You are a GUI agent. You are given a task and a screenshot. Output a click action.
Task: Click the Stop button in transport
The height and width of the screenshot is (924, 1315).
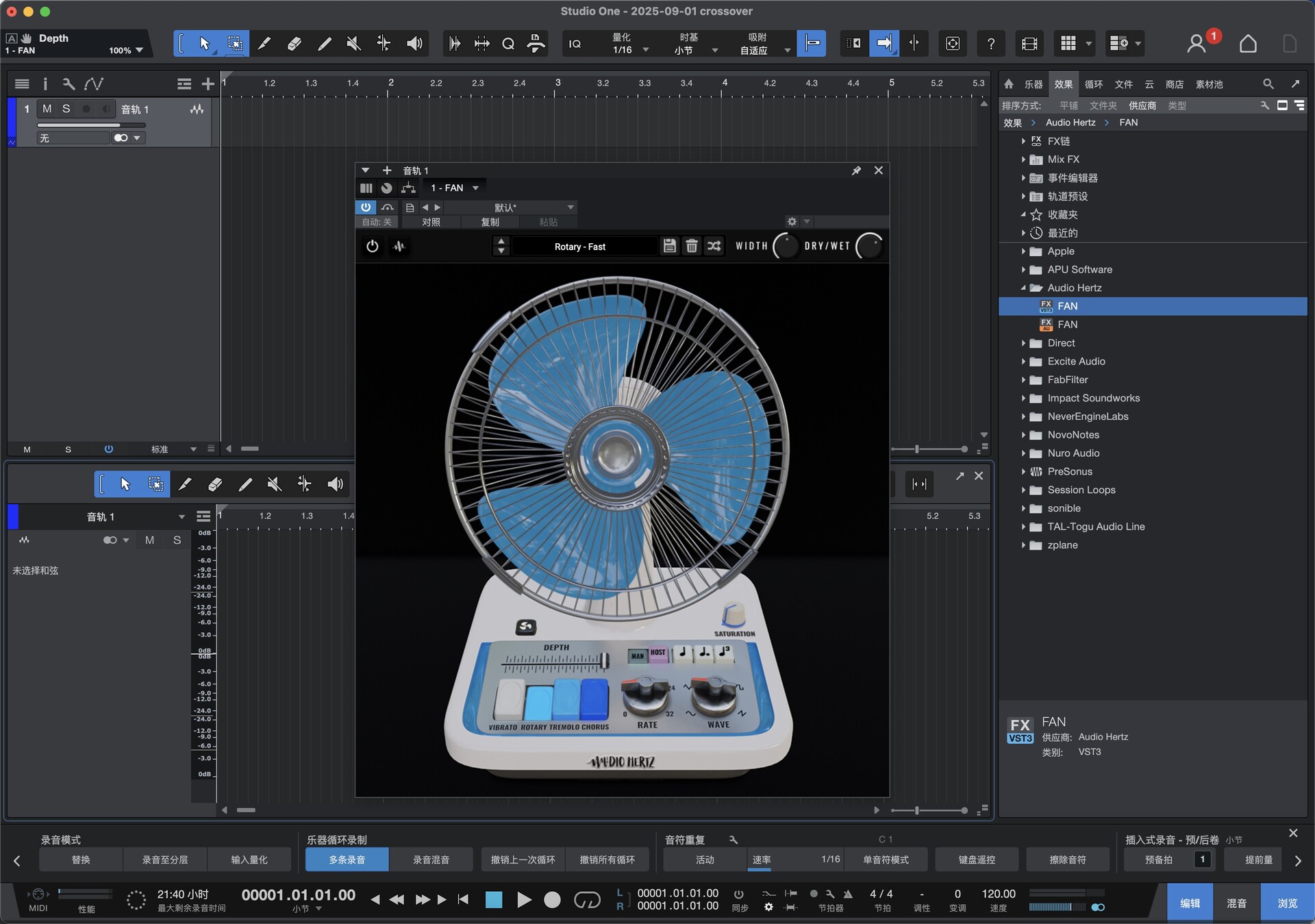point(493,899)
